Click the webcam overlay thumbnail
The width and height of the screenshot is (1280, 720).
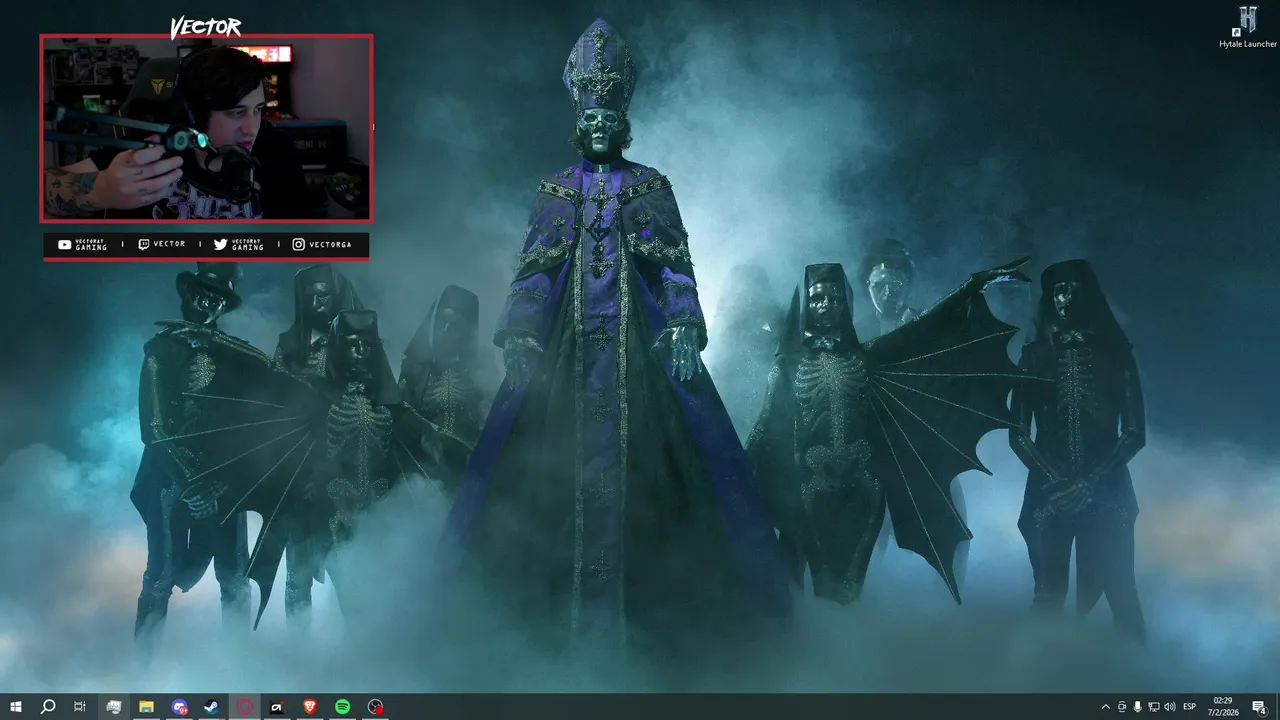point(206,128)
